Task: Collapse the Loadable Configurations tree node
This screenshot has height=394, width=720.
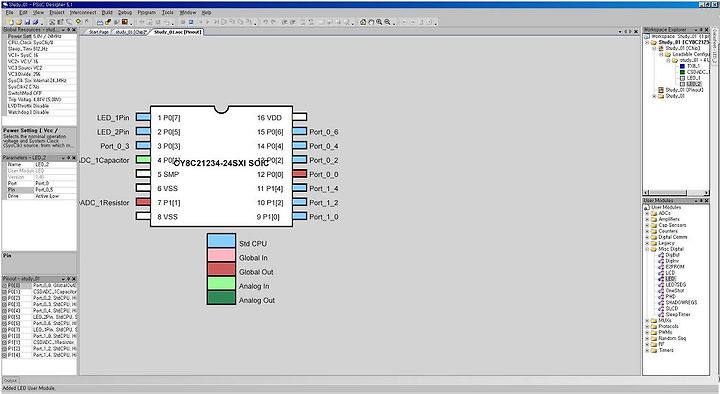Action: [x=662, y=54]
